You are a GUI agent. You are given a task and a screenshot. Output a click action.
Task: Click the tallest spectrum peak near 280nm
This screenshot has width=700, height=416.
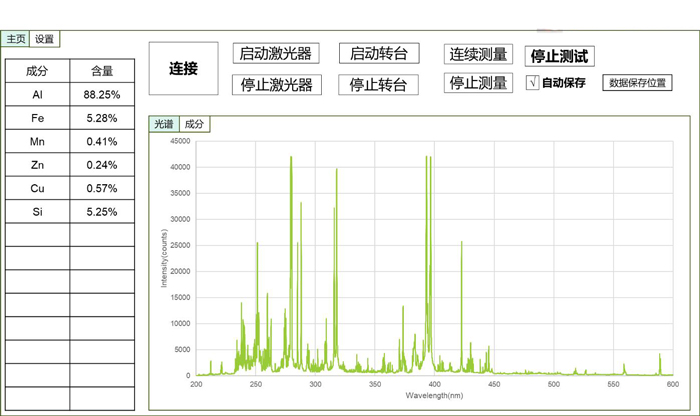click(x=291, y=160)
